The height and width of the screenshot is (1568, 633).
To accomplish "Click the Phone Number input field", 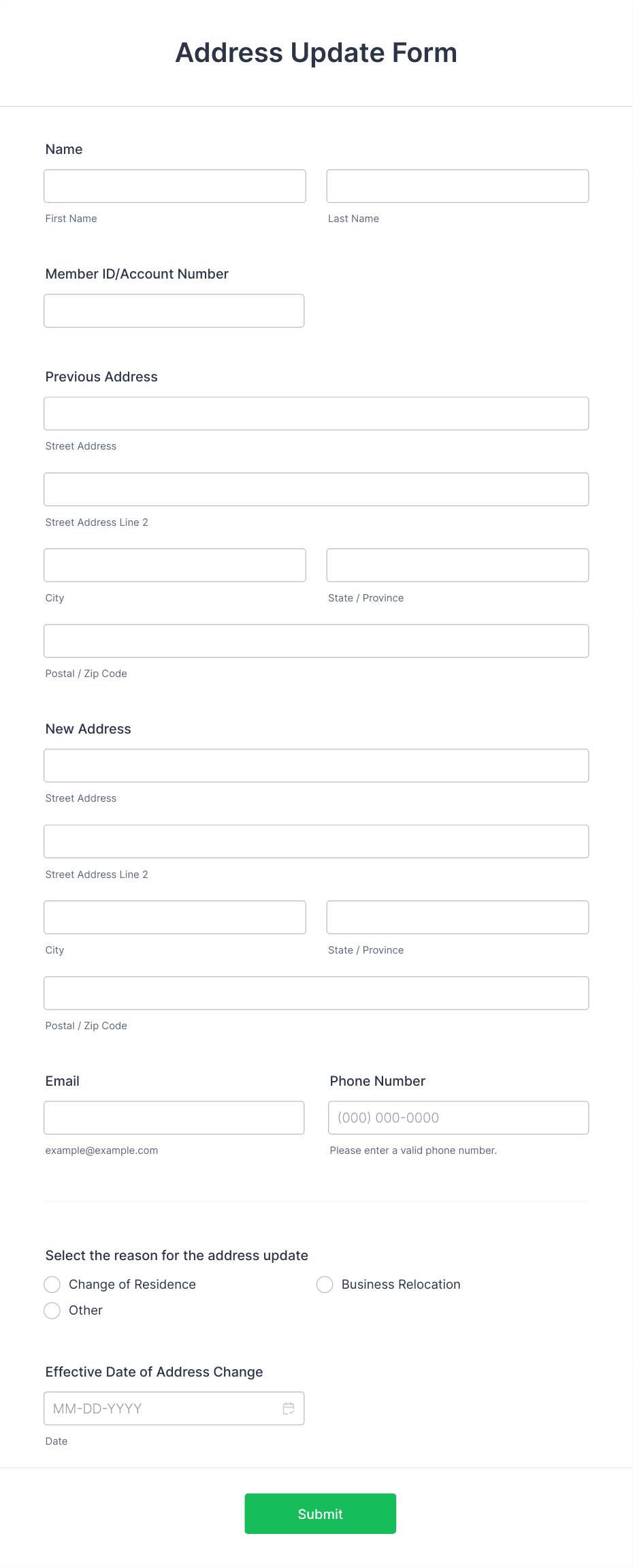I will point(457,1117).
